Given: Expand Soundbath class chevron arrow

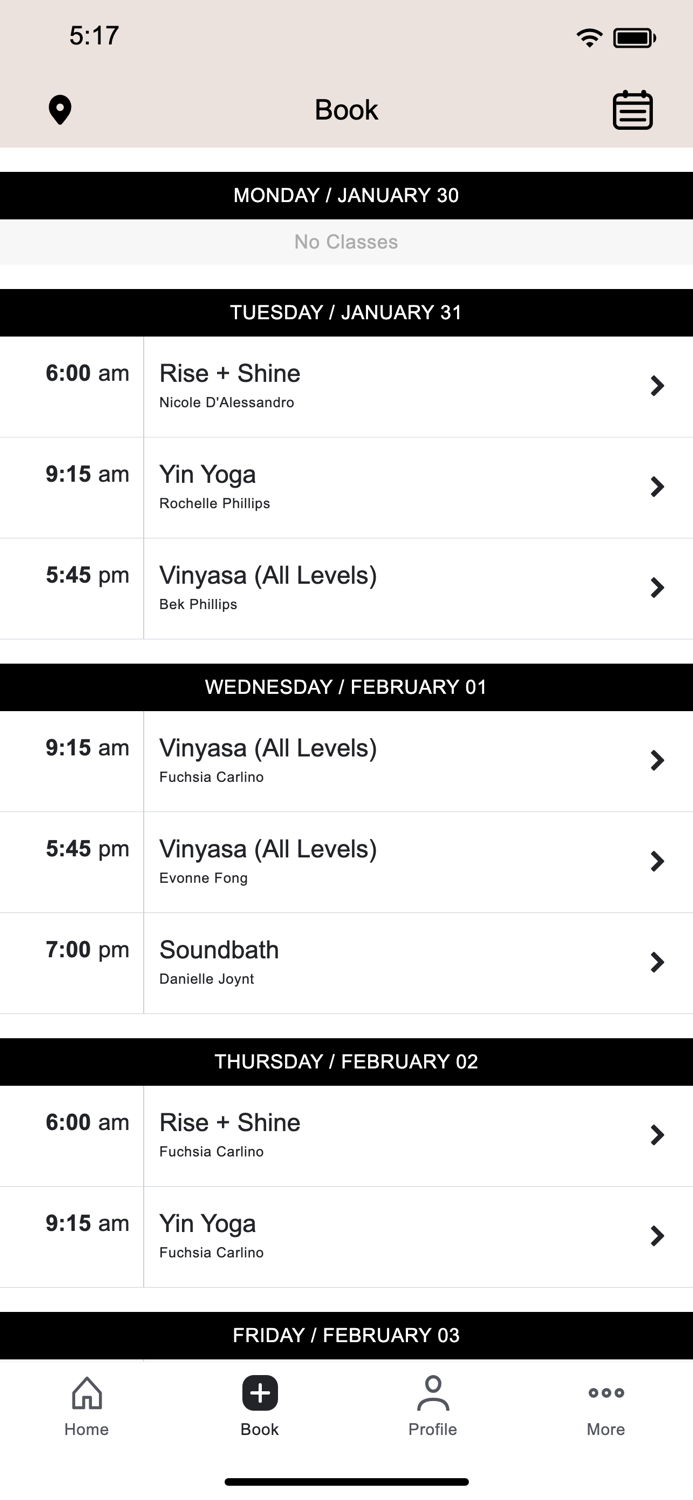Looking at the screenshot, I should point(657,962).
